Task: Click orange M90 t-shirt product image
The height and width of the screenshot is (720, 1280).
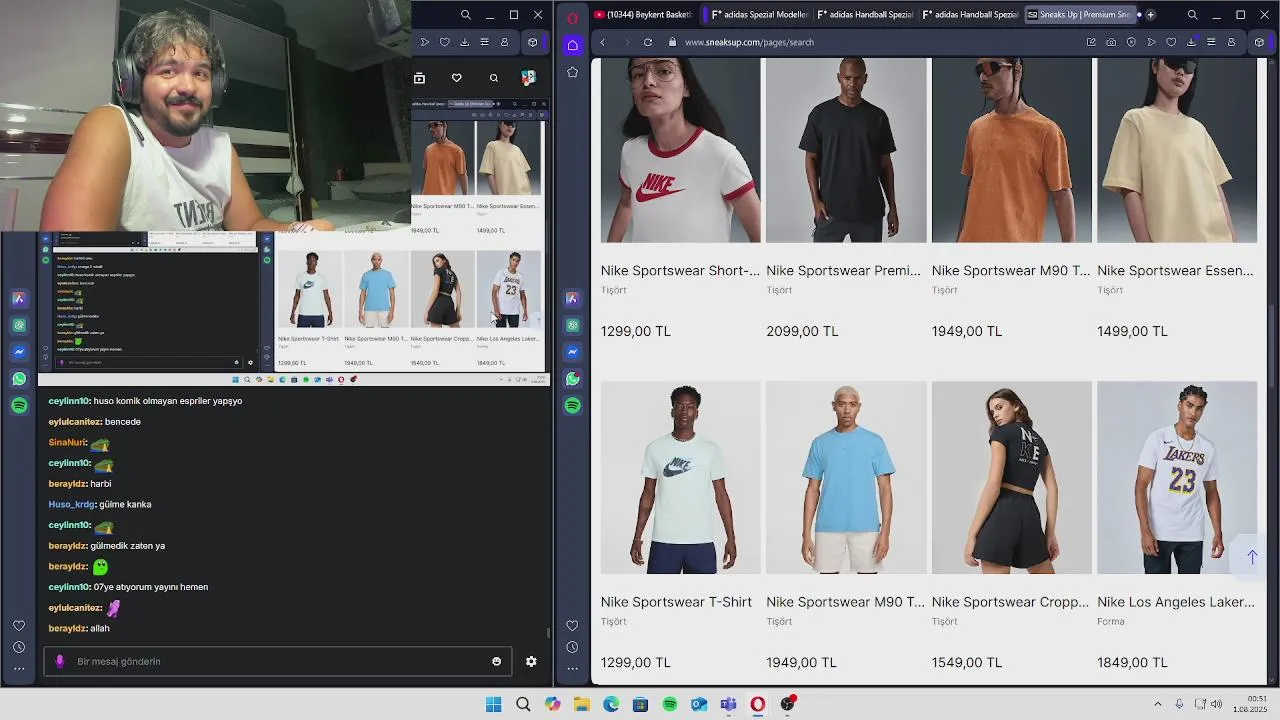Action: coord(1012,150)
